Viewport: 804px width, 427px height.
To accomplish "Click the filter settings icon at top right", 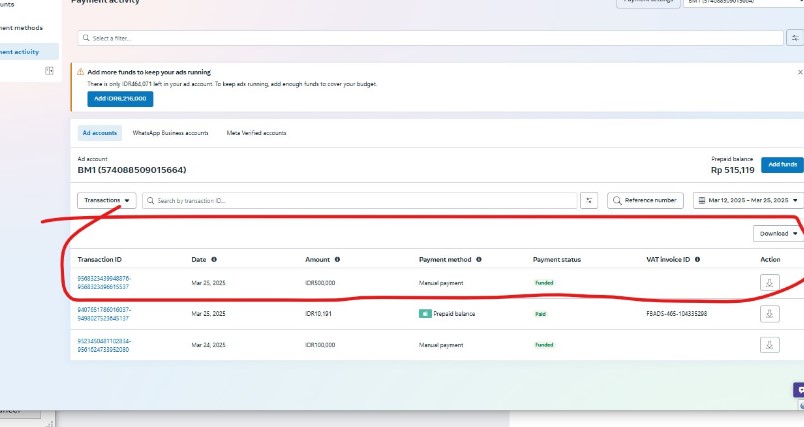I will tap(795, 38).
